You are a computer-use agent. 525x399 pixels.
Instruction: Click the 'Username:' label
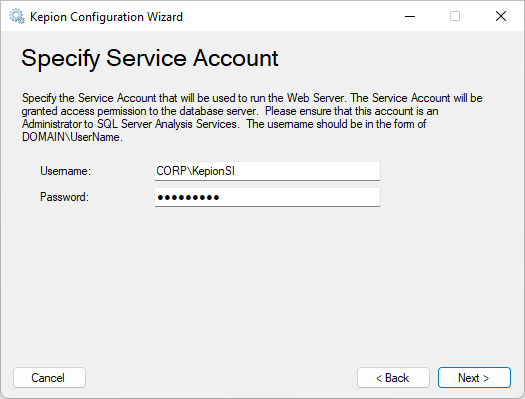click(x=65, y=171)
